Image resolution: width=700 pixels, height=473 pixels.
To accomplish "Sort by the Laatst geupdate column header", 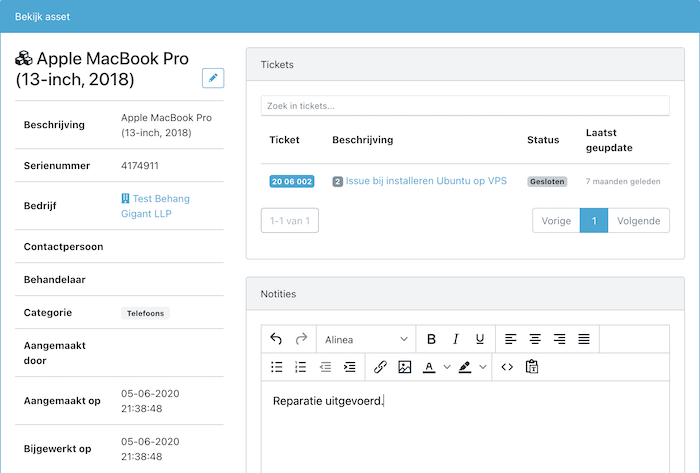I will click(609, 140).
